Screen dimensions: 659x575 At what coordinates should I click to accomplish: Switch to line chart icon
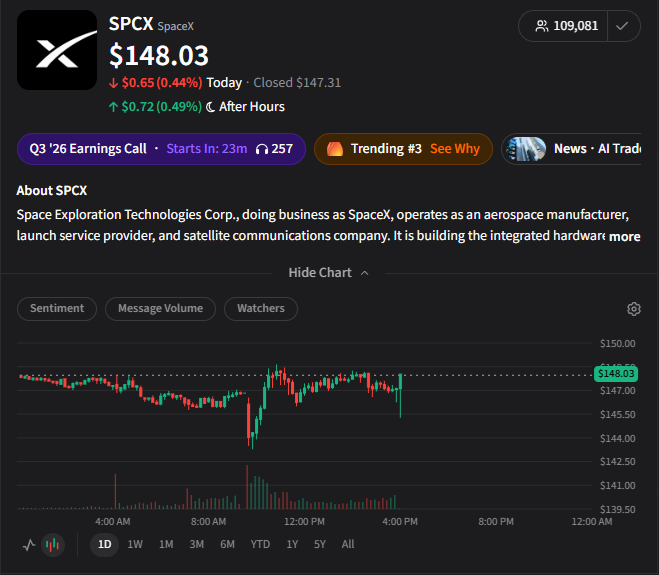[x=29, y=545]
